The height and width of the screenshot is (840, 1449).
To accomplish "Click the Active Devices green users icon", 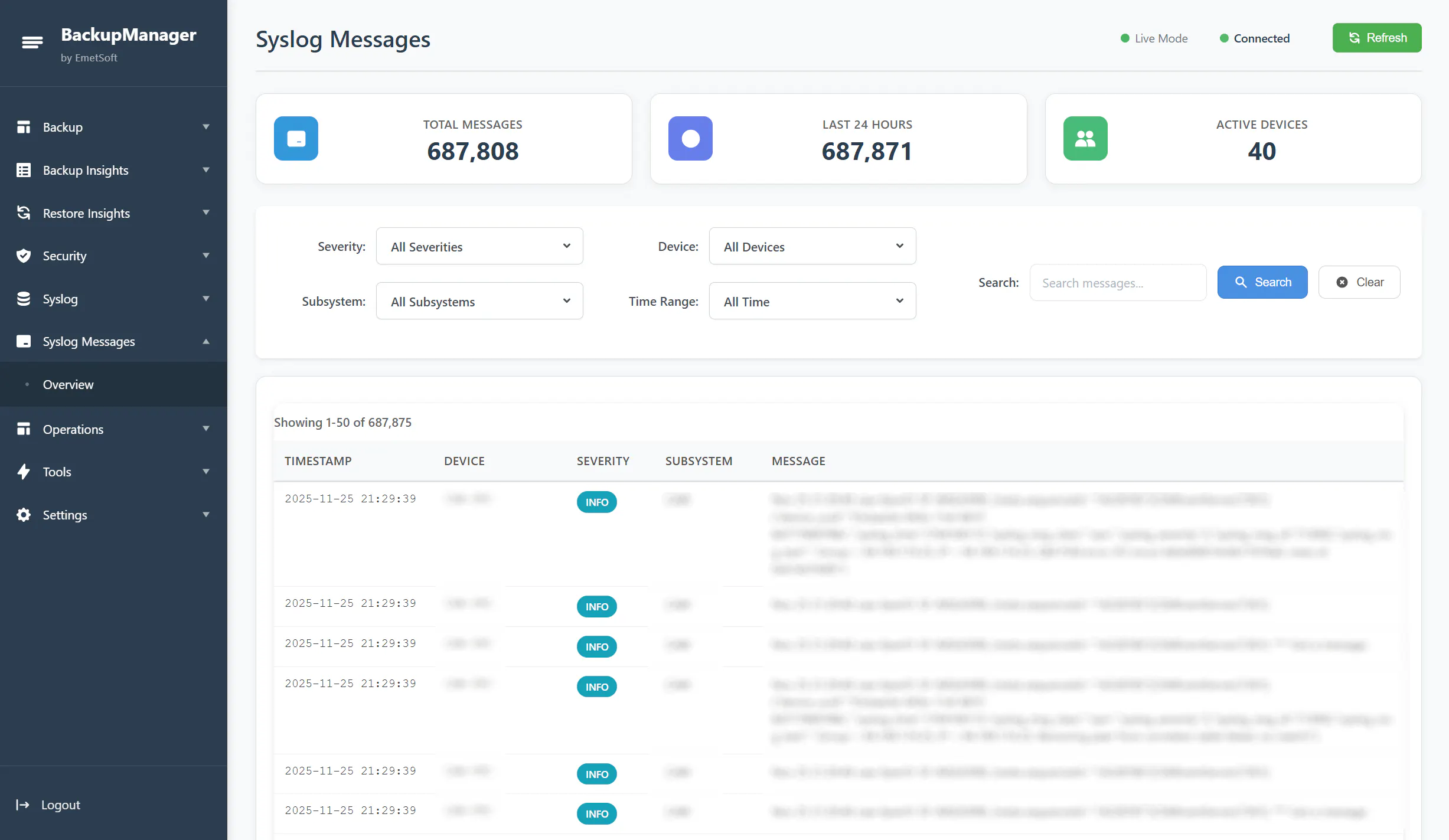I will pyautogui.click(x=1085, y=139).
